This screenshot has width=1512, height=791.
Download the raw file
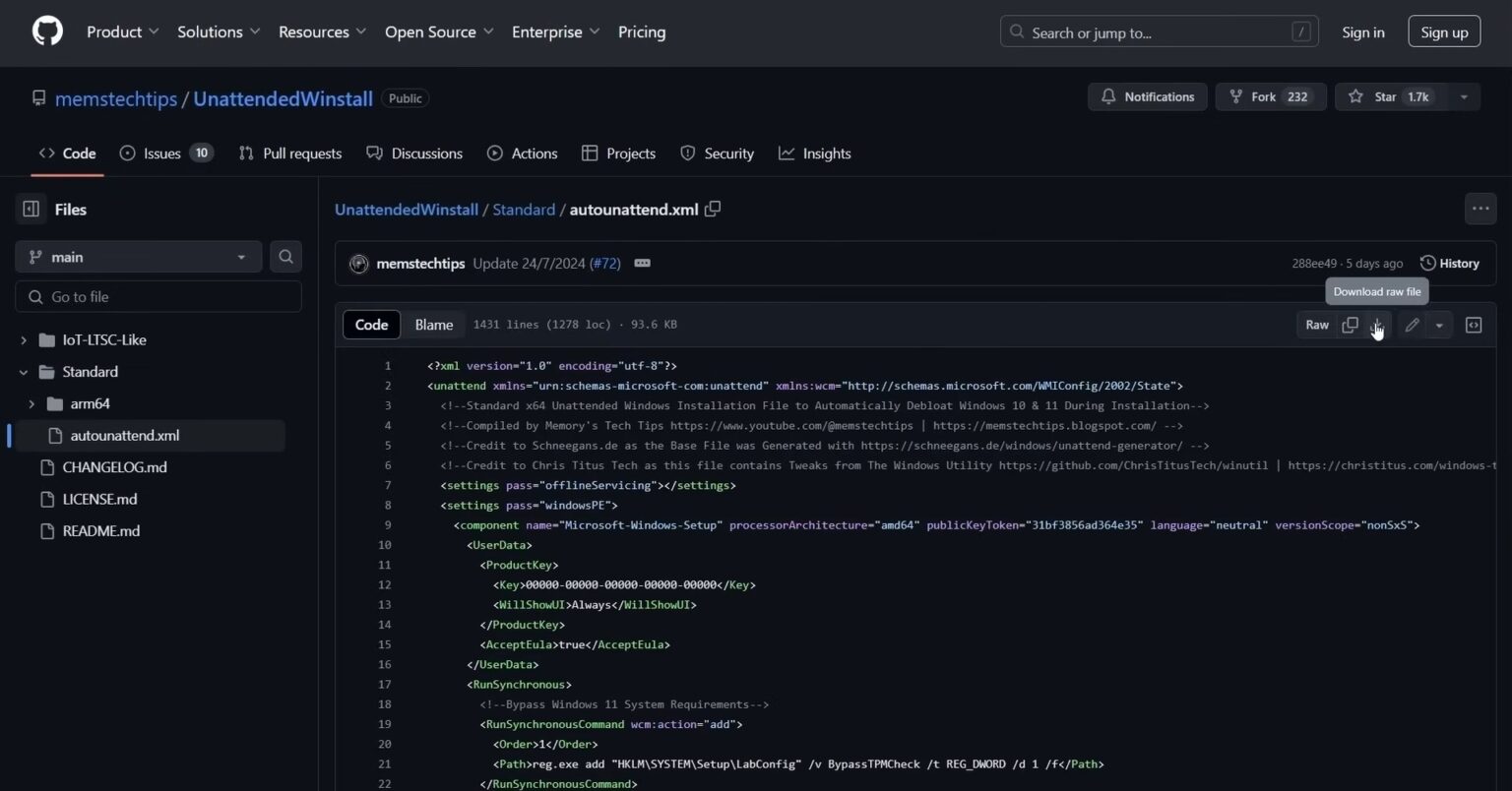(1377, 325)
